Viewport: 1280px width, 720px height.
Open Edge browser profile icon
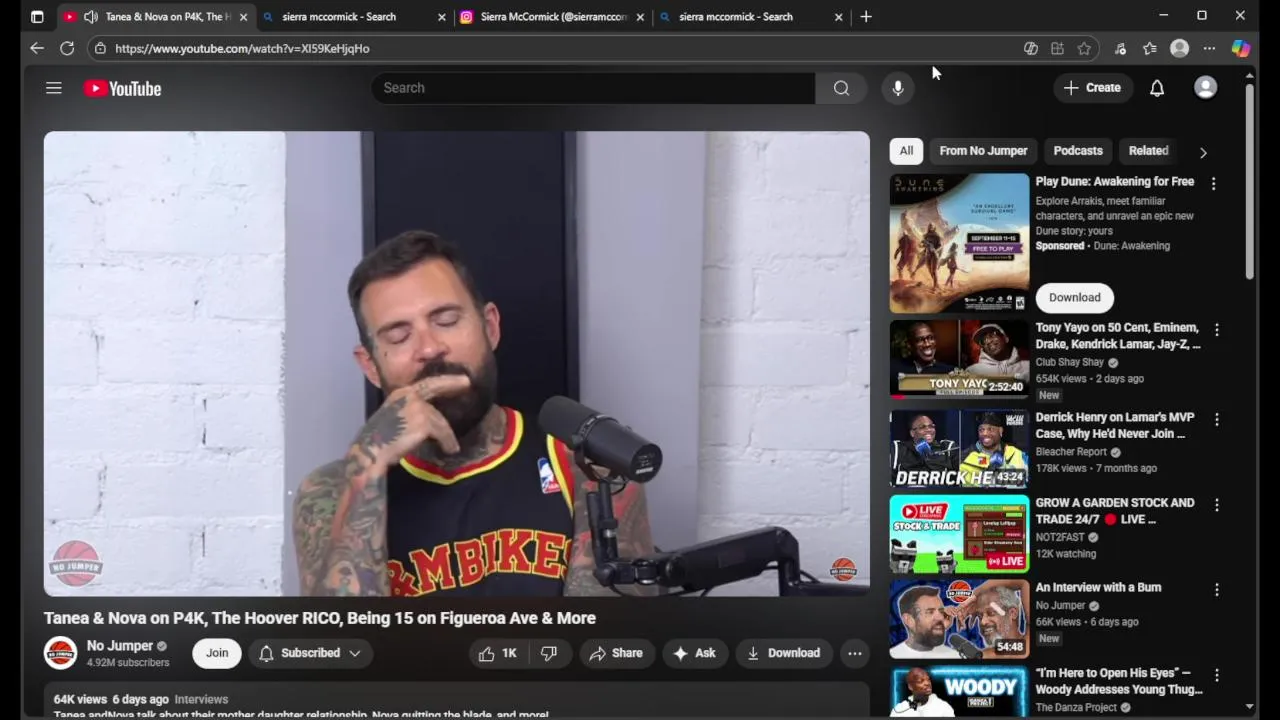click(1180, 48)
